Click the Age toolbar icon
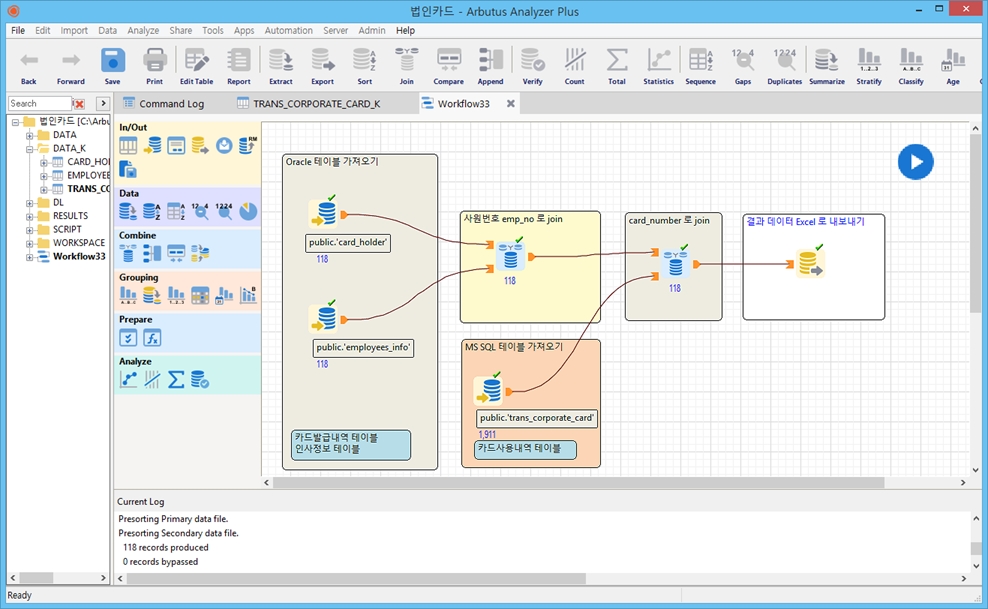Image resolution: width=988 pixels, height=609 pixels. 953,61
